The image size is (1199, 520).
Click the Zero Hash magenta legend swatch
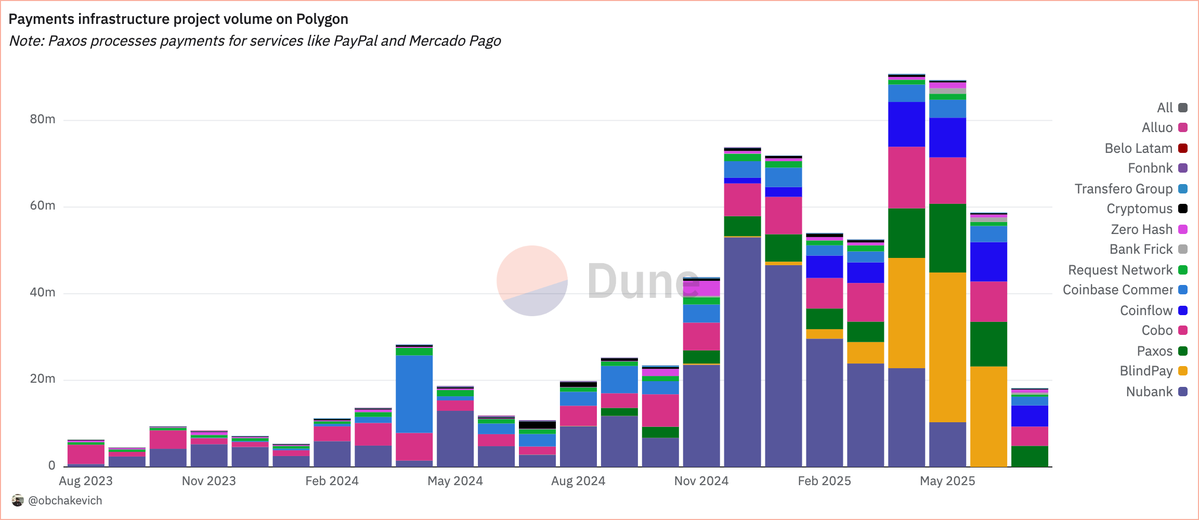pos(1183,229)
